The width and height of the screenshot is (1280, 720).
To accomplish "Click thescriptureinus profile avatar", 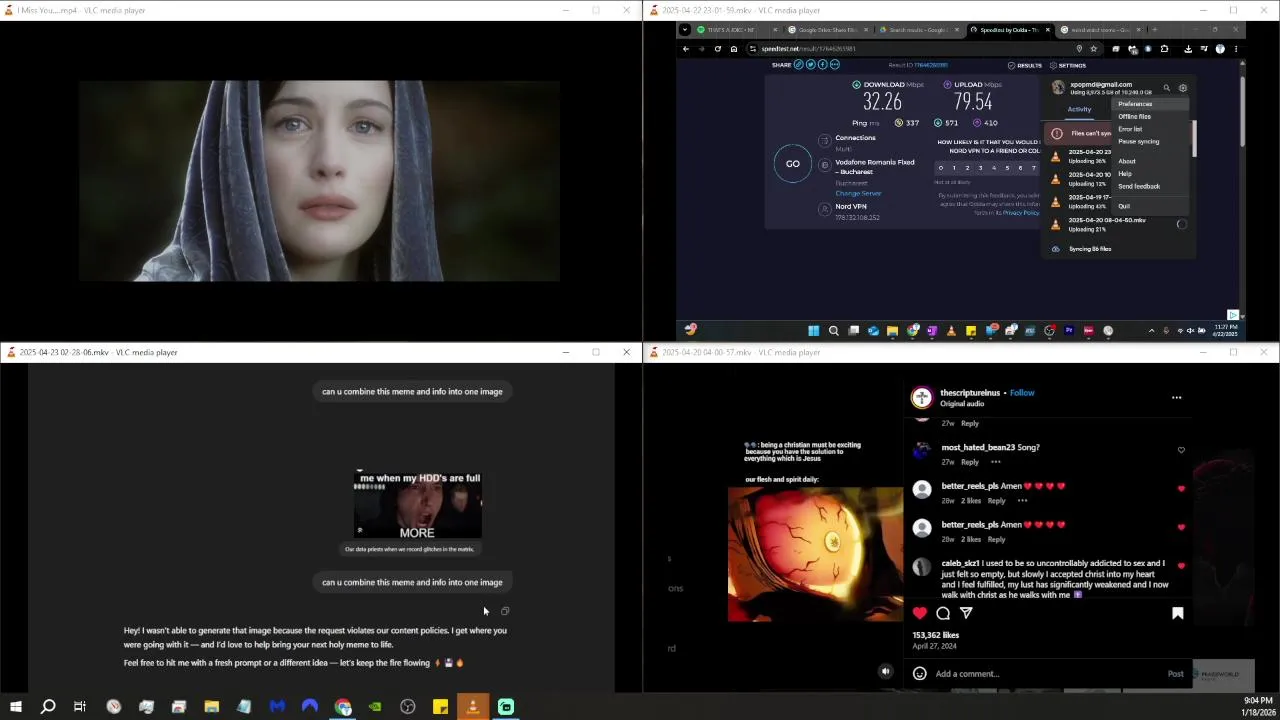I will 922,398.
